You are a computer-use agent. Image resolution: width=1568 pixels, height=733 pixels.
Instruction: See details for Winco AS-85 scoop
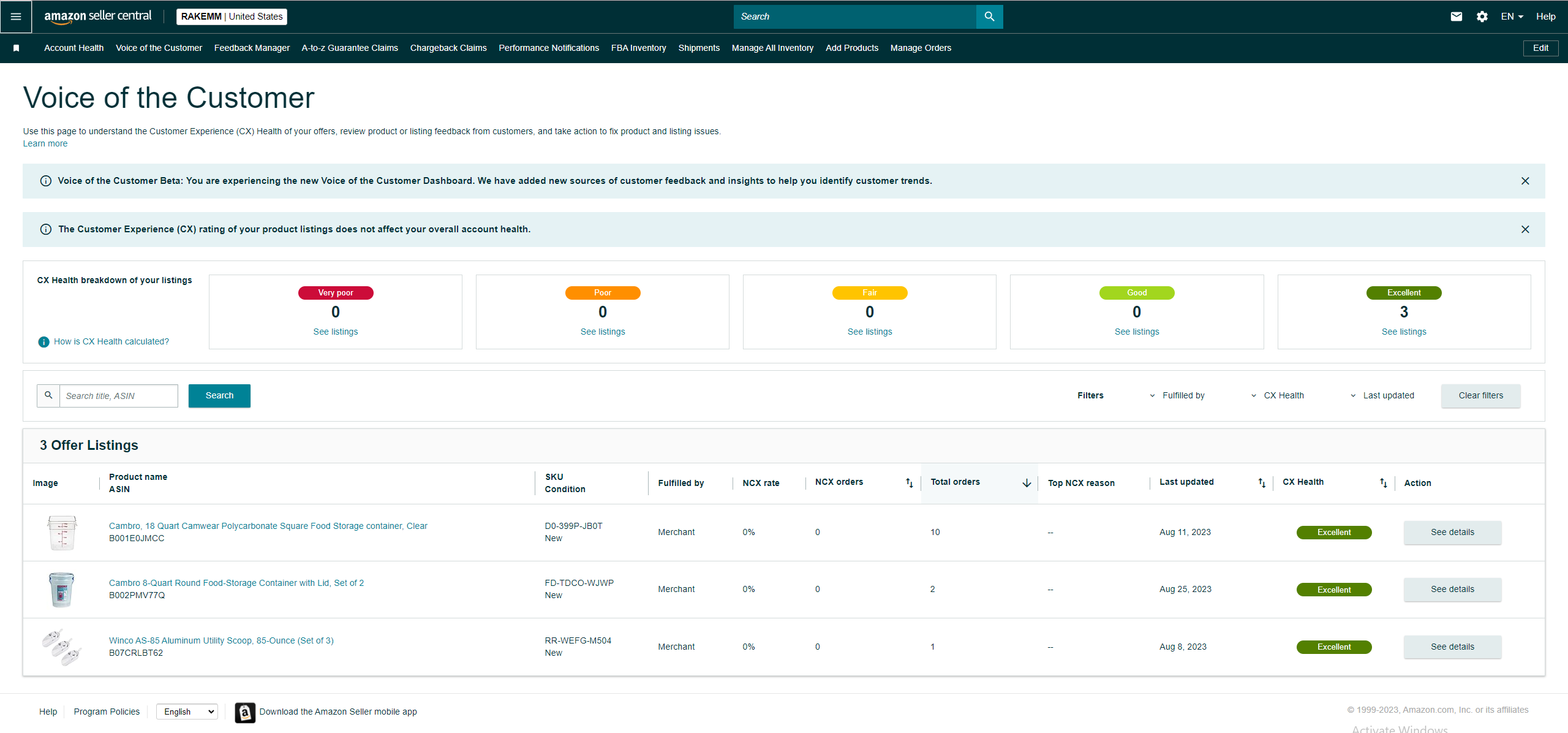[1452, 647]
